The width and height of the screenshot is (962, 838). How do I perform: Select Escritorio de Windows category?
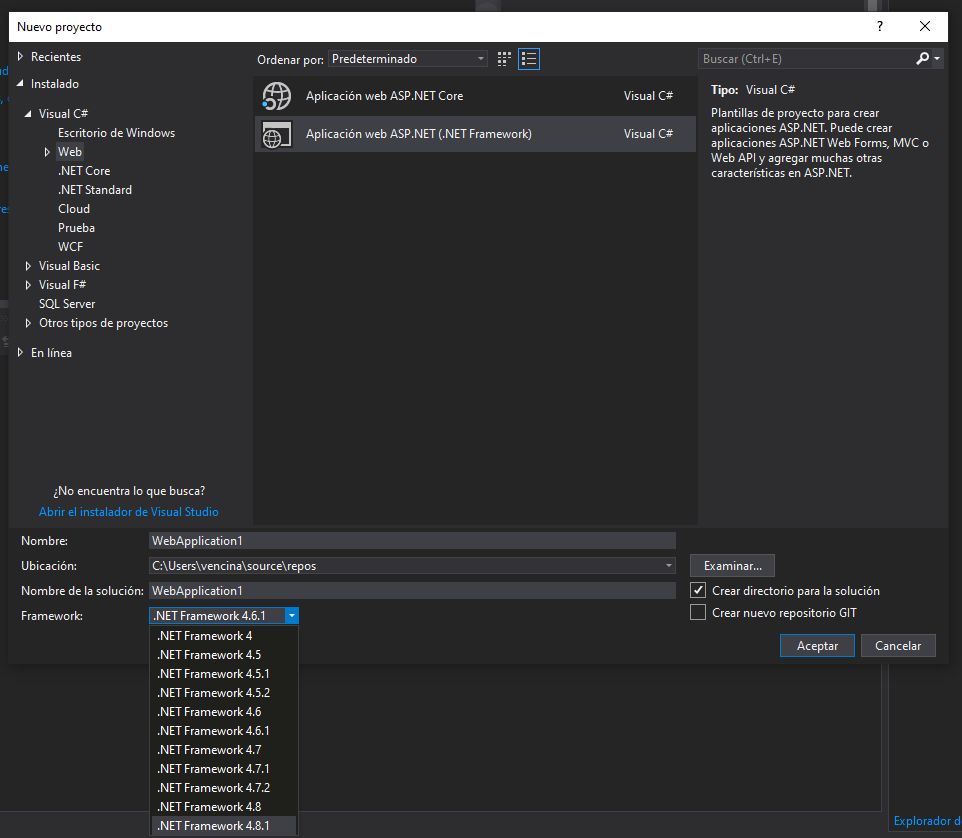(117, 133)
